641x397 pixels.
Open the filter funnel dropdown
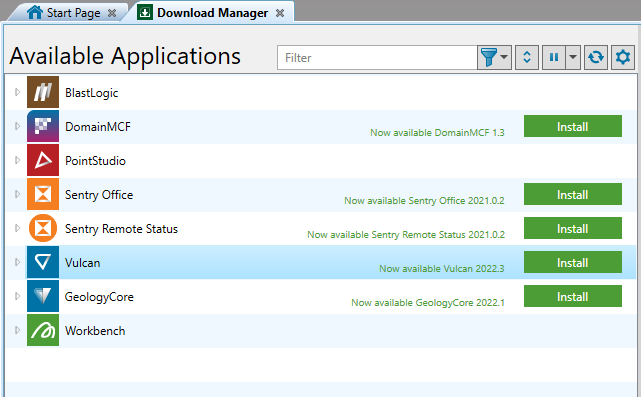click(x=494, y=58)
